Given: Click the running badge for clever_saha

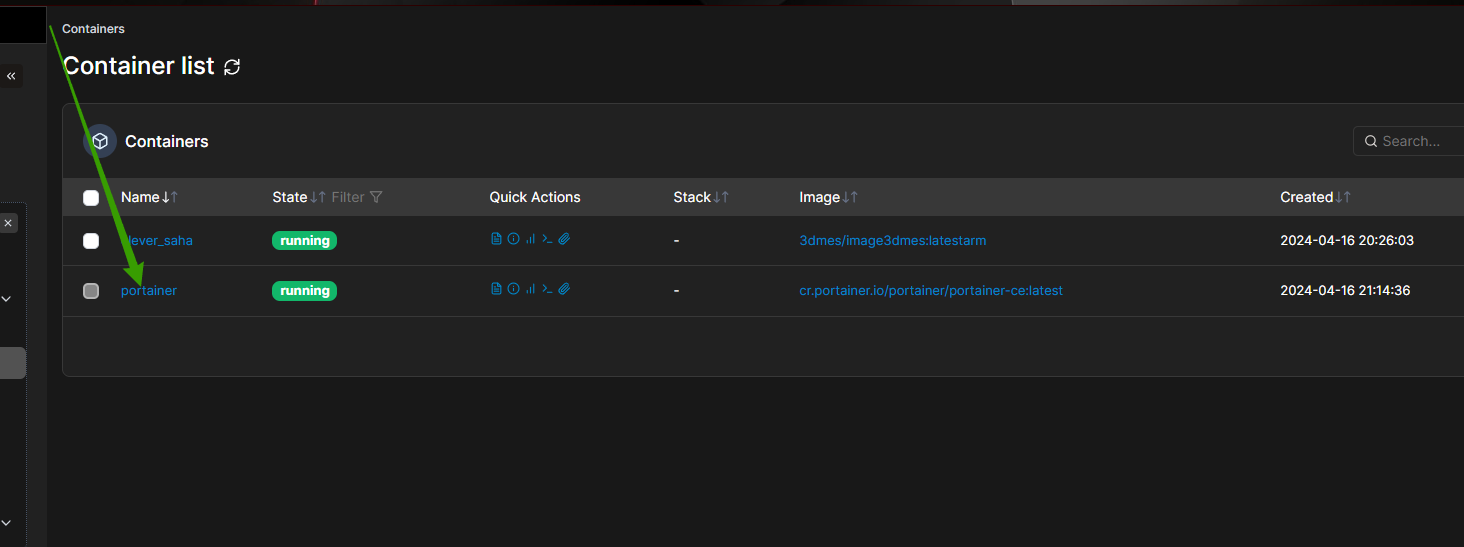Looking at the screenshot, I should coord(305,241).
